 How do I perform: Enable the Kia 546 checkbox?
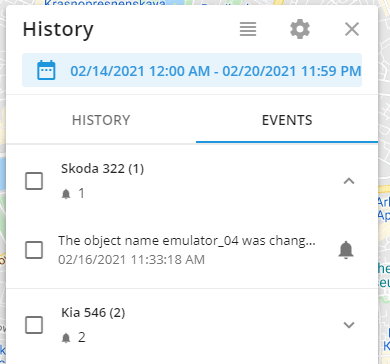tap(34, 325)
